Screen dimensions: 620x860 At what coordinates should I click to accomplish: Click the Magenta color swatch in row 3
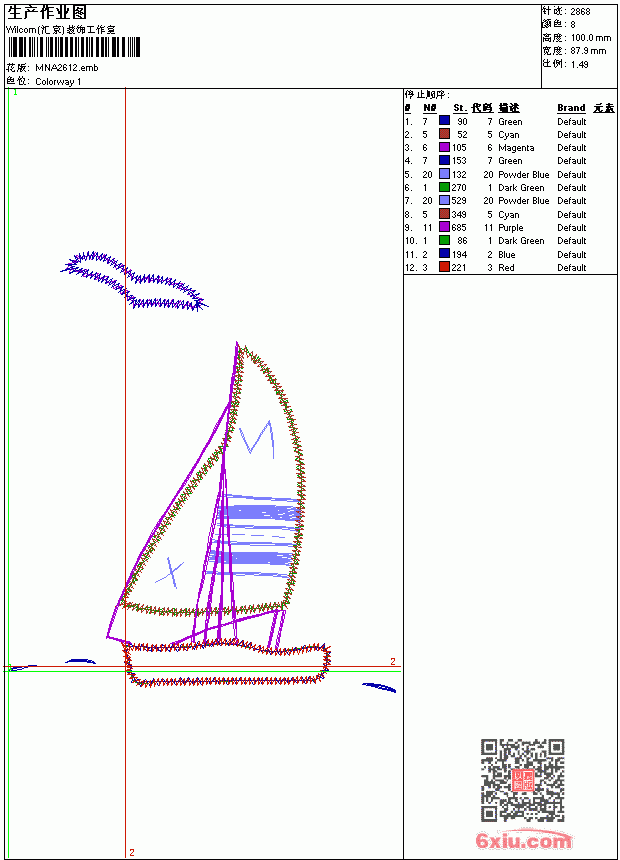(444, 147)
